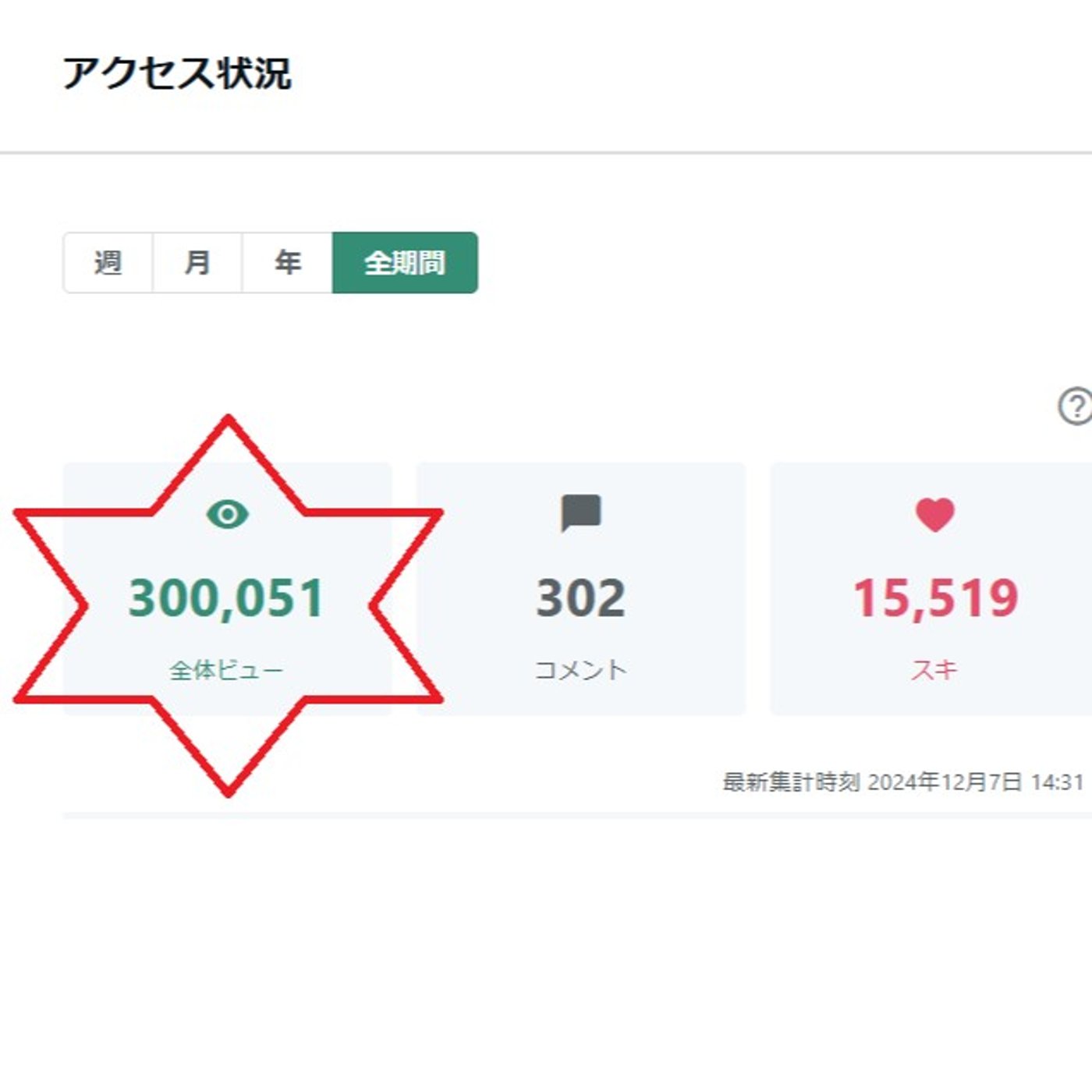Click the gray comment bubble icon
Viewport: 1092px width, 1092px height.
(581, 513)
